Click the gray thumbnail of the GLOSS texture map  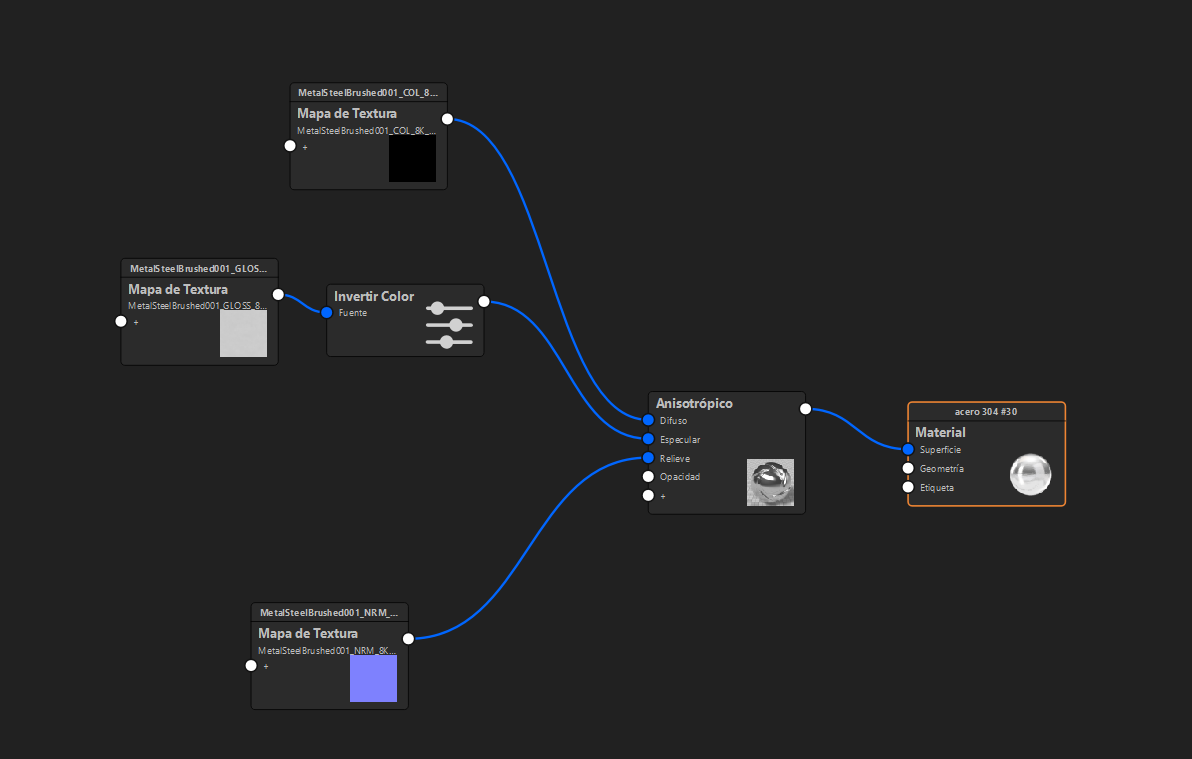click(243, 333)
